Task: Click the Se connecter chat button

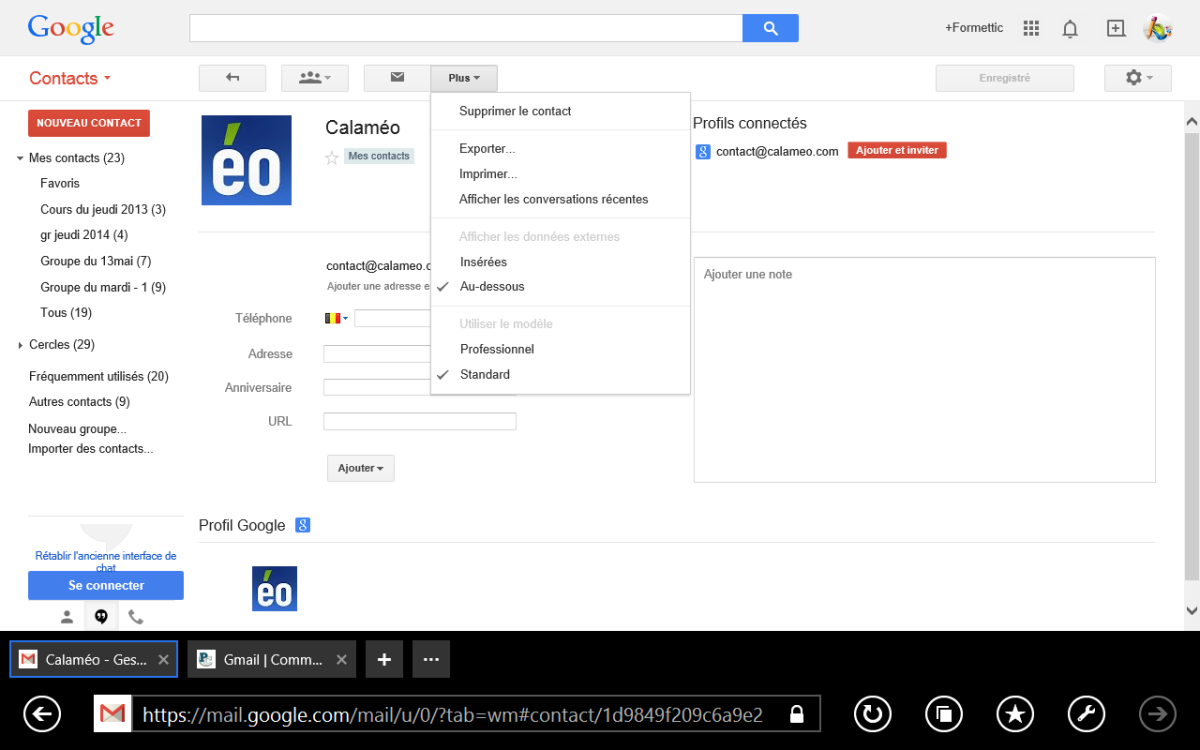Action: [x=106, y=585]
